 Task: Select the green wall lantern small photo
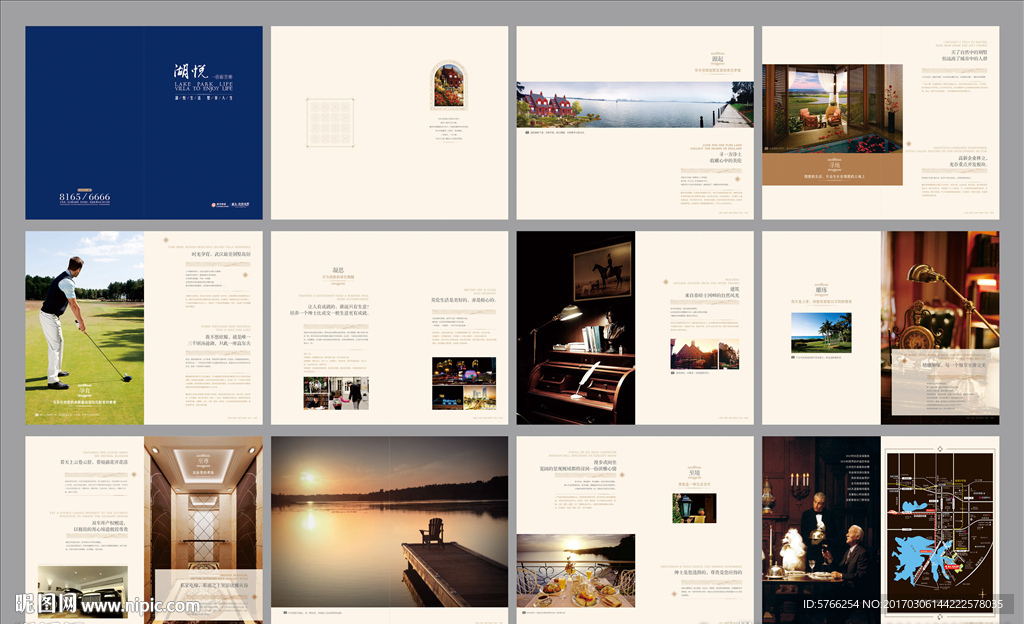(x=694, y=508)
